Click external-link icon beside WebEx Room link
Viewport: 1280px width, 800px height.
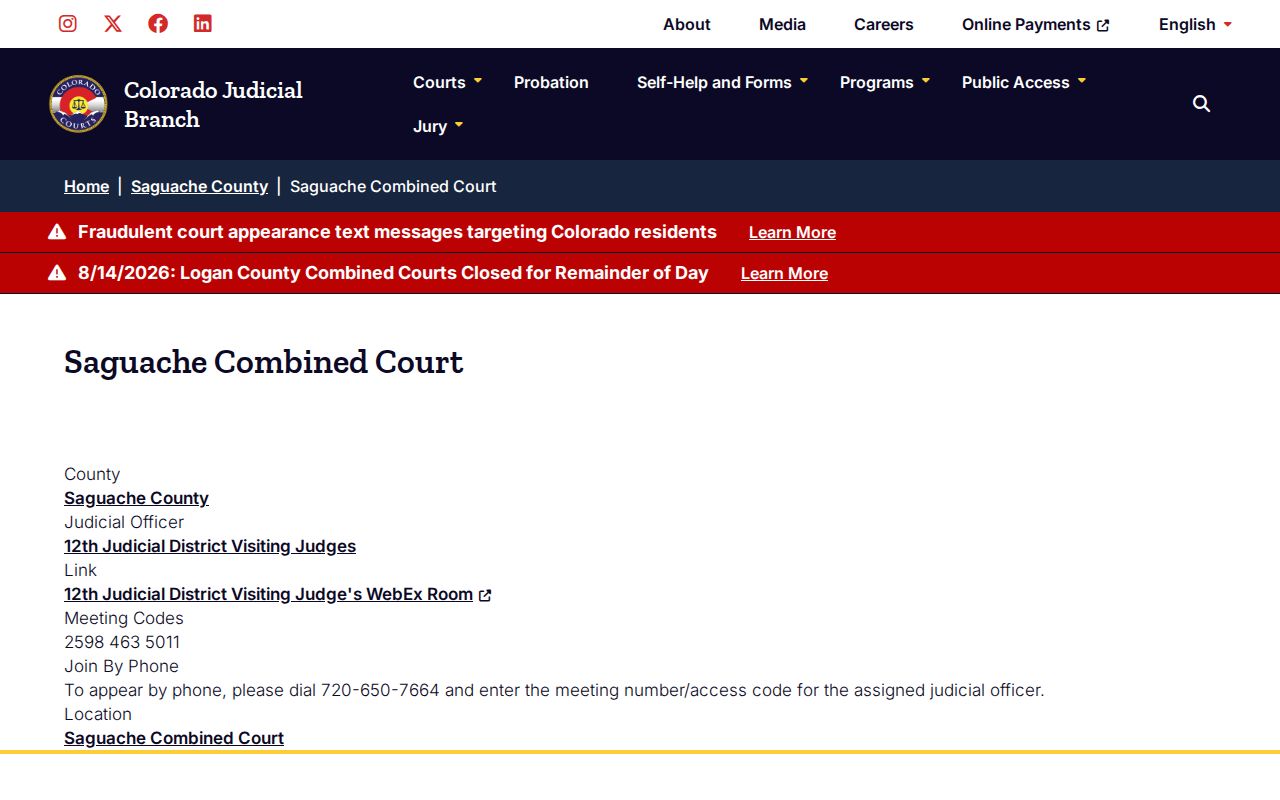click(x=485, y=595)
